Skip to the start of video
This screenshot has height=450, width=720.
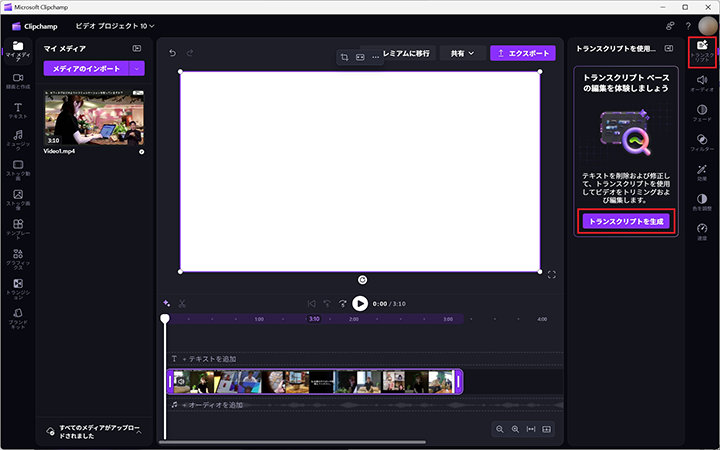pos(311,304)
